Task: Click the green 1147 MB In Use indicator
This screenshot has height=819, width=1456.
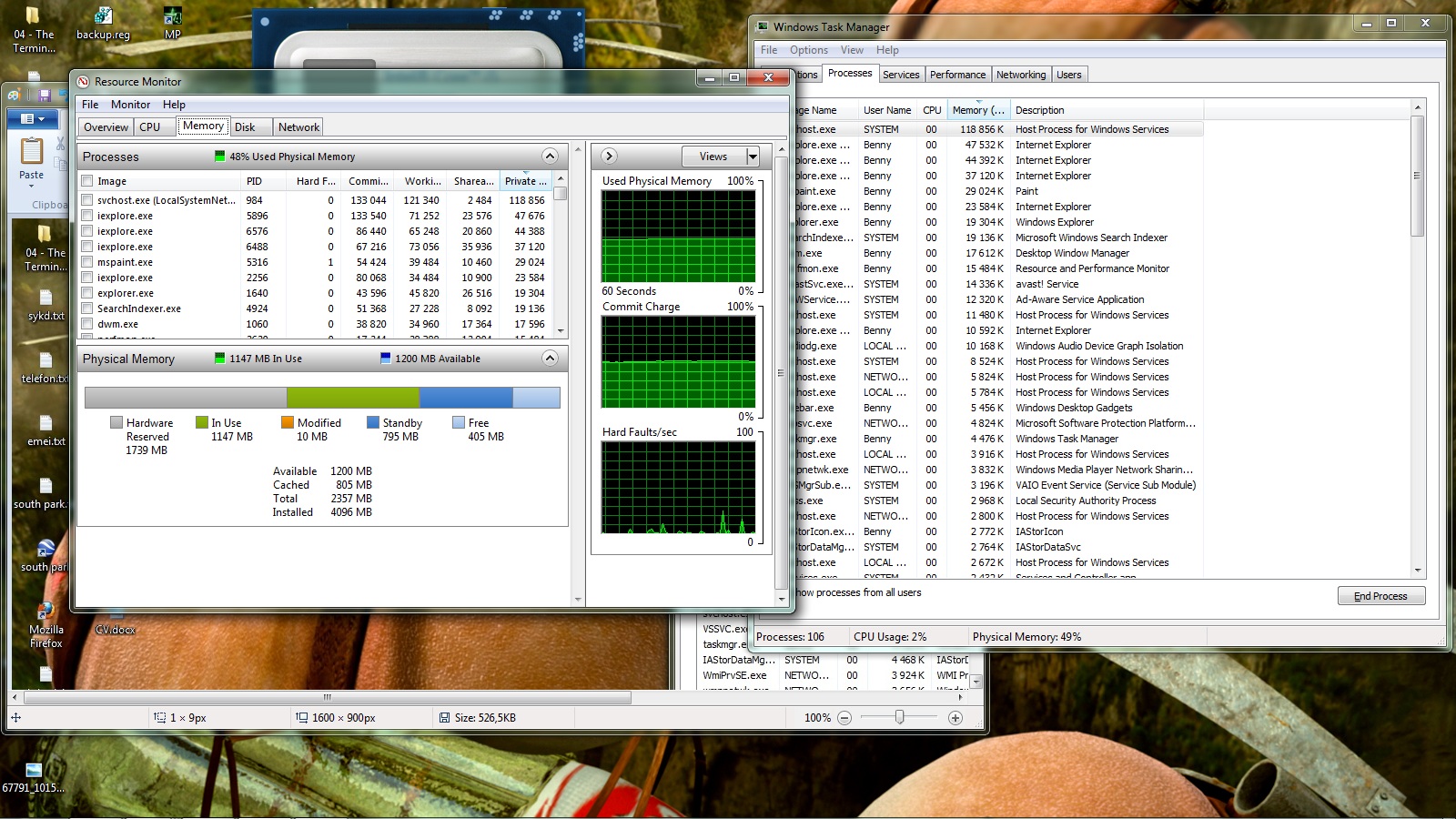Action: (219, 359)
